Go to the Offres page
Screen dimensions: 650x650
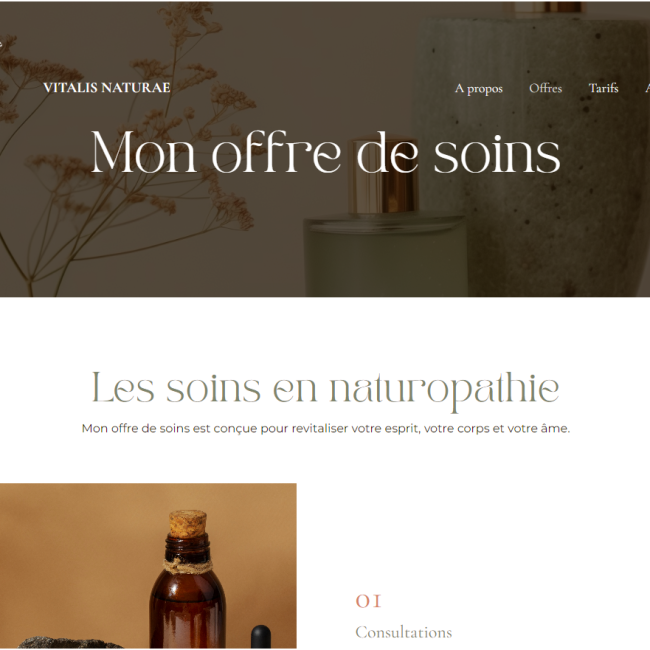[x=545, y=88]
